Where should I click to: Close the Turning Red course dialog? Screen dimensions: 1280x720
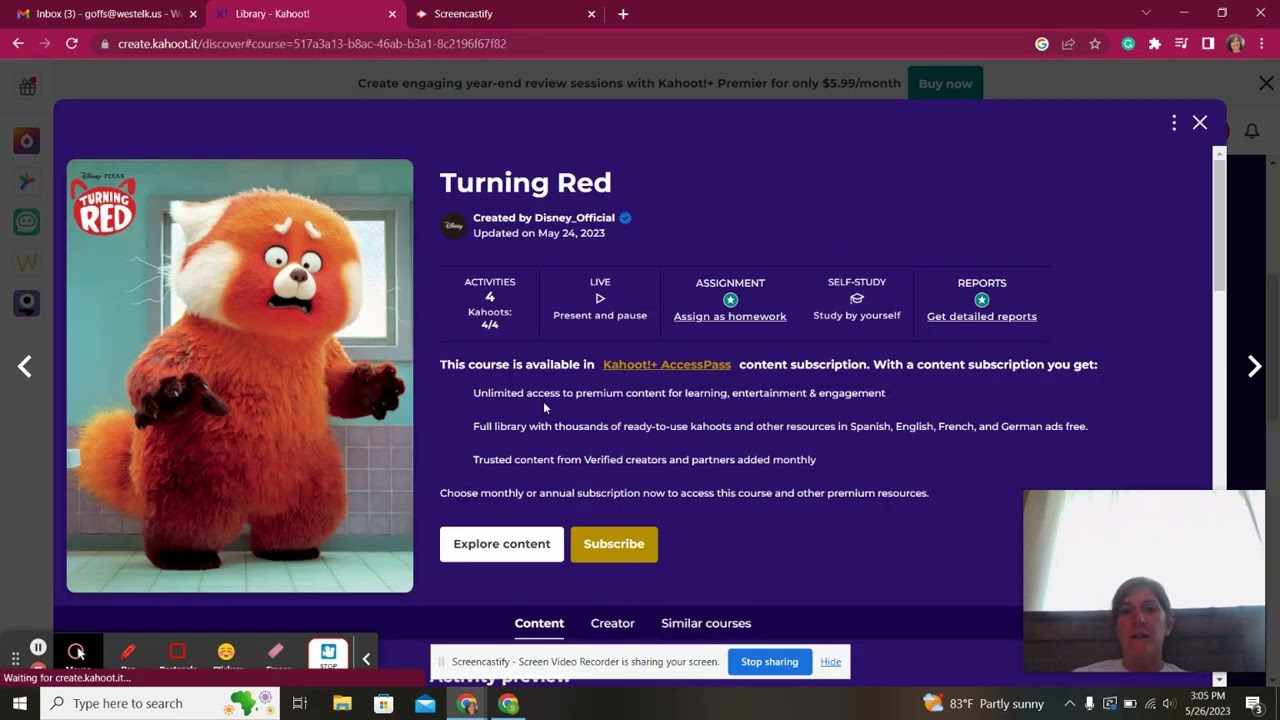pos(1200,122)
